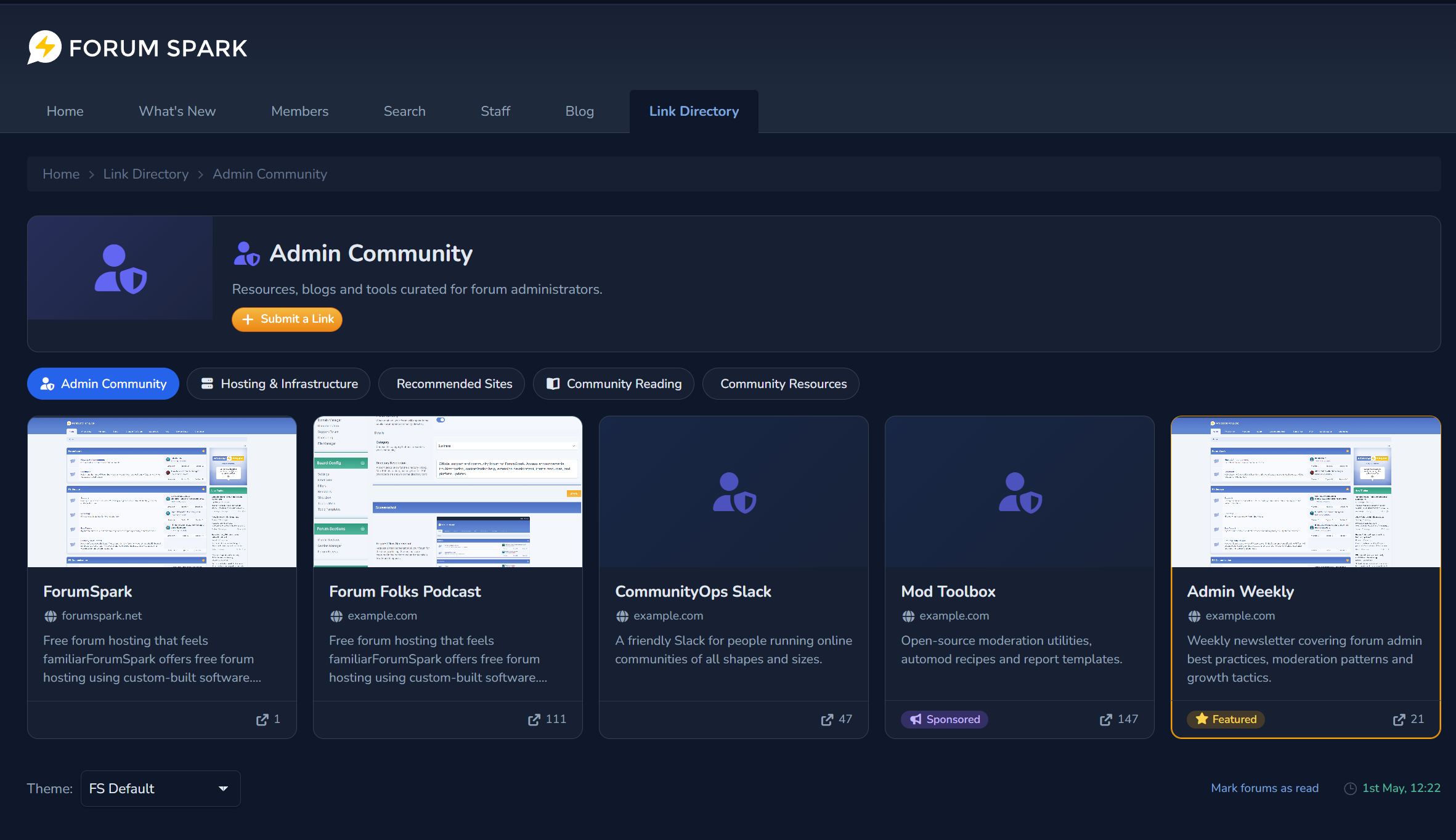Open the Staff tab
Image resolution: width=1456 pixels, height=840 pixels.
coord(495,111)
